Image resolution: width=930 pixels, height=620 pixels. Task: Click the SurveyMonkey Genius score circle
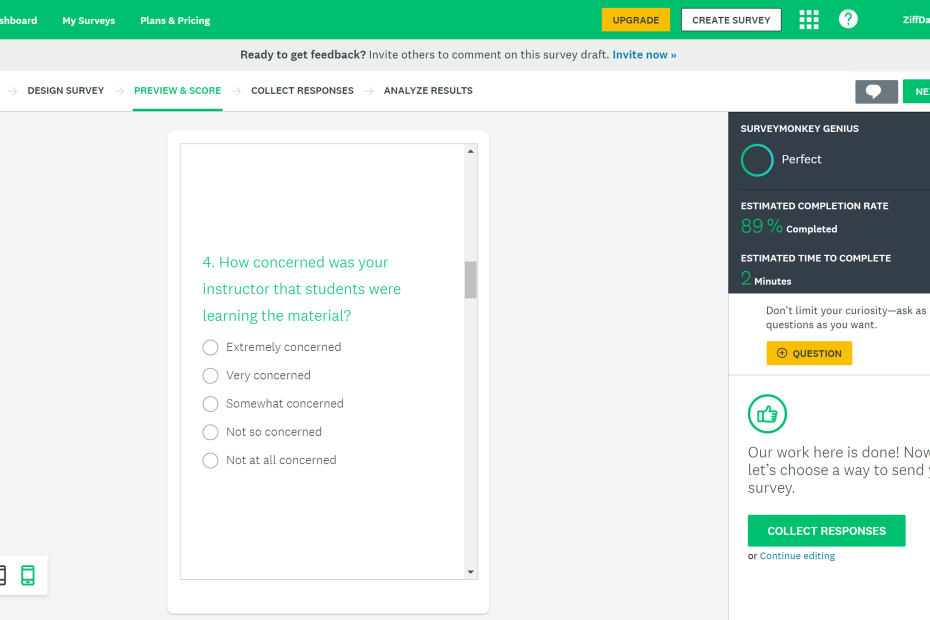click(x=757, y=160)
